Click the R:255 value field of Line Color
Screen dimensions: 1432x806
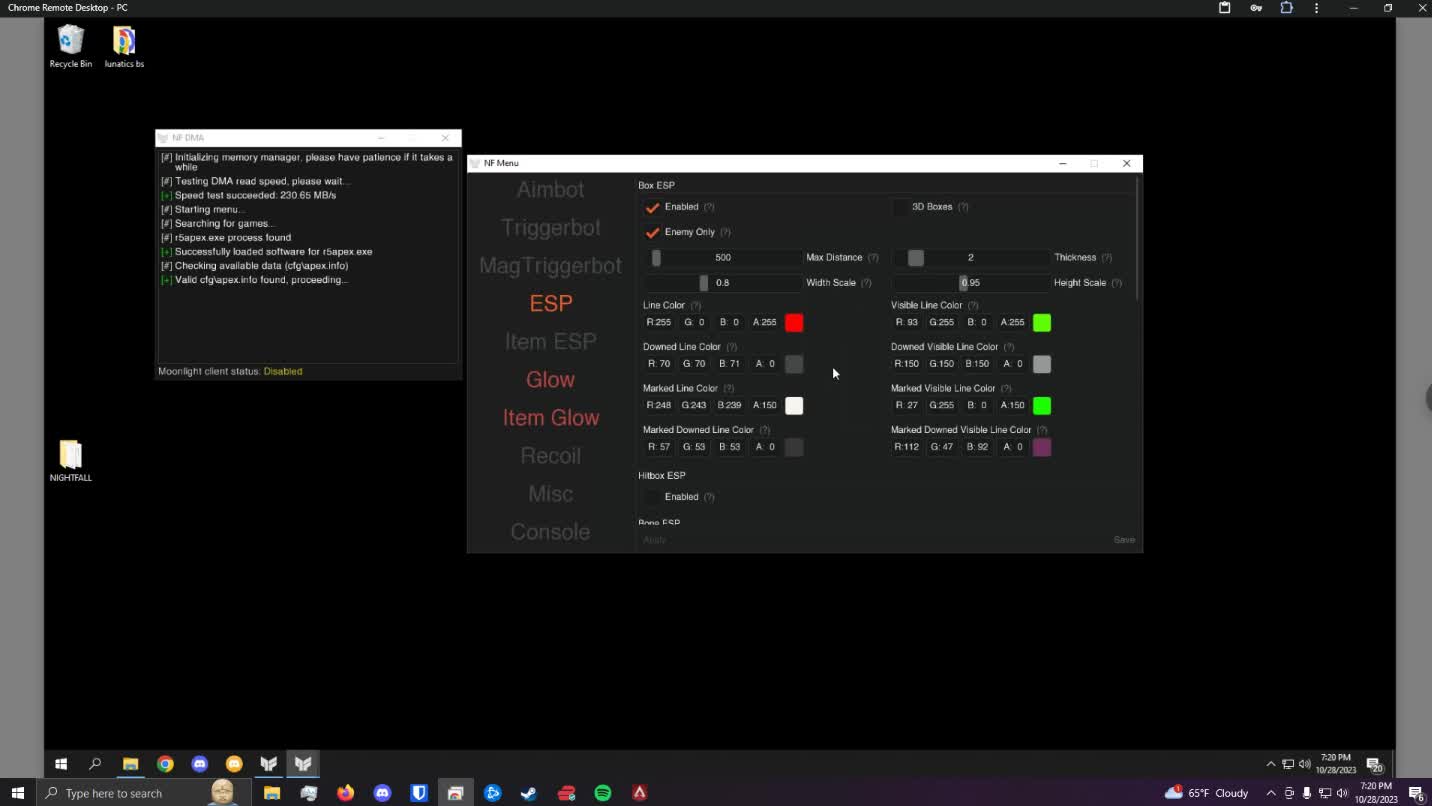click(658, 322)
